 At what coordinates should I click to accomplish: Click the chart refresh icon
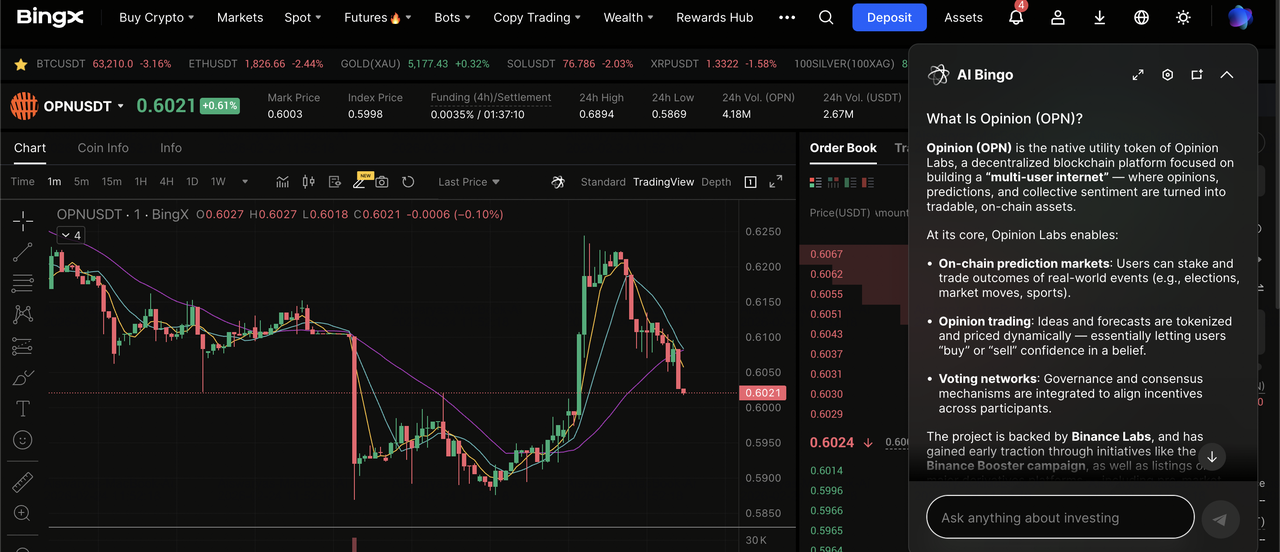(408, 182)
